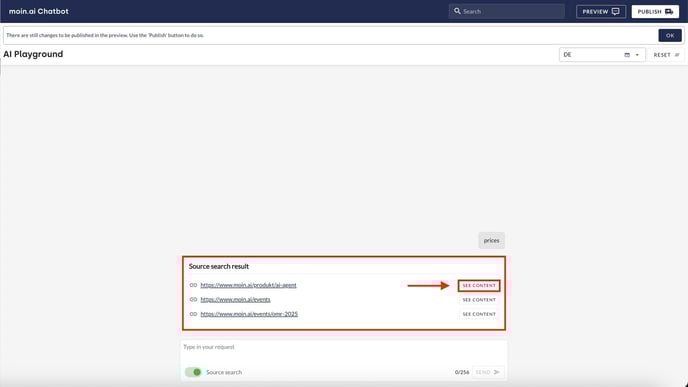The height and width of the screenshot is (387, 688).
Task: Click calendar icon in DE language box
Action: pyautogui.click(x=627, y=55)
